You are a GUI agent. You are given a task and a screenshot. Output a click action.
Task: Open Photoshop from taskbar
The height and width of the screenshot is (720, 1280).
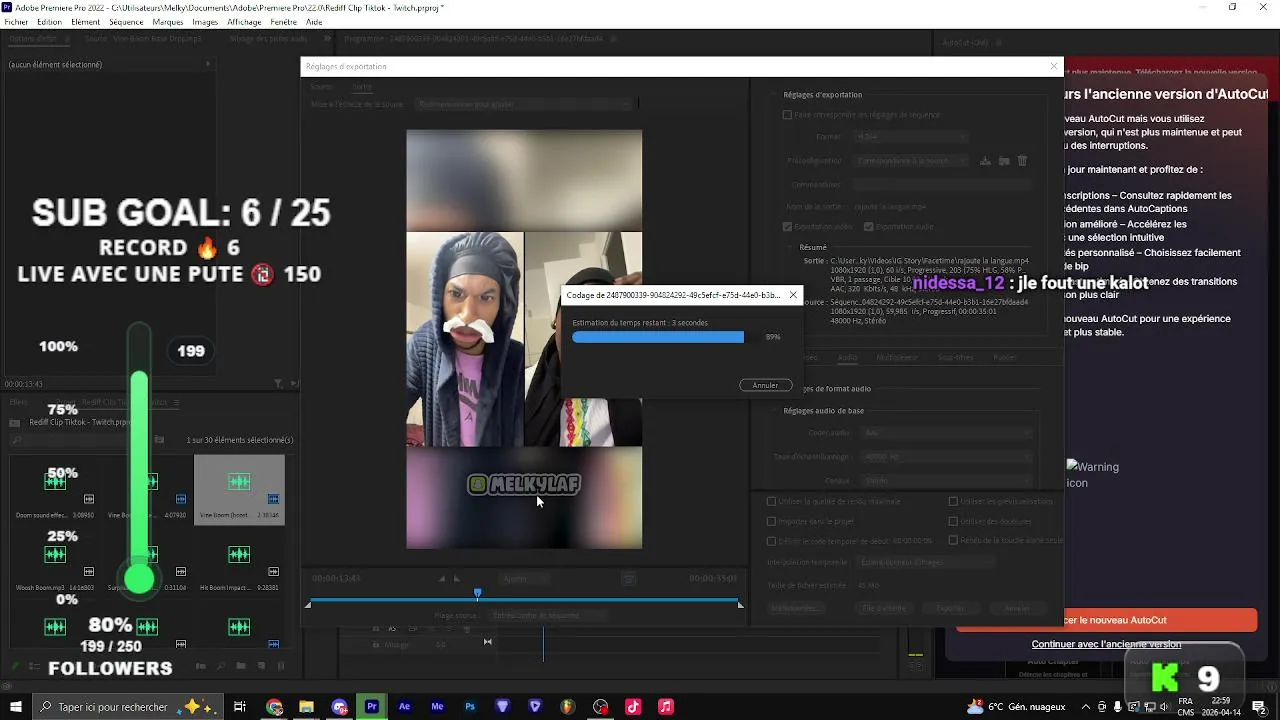pos(470,707)
